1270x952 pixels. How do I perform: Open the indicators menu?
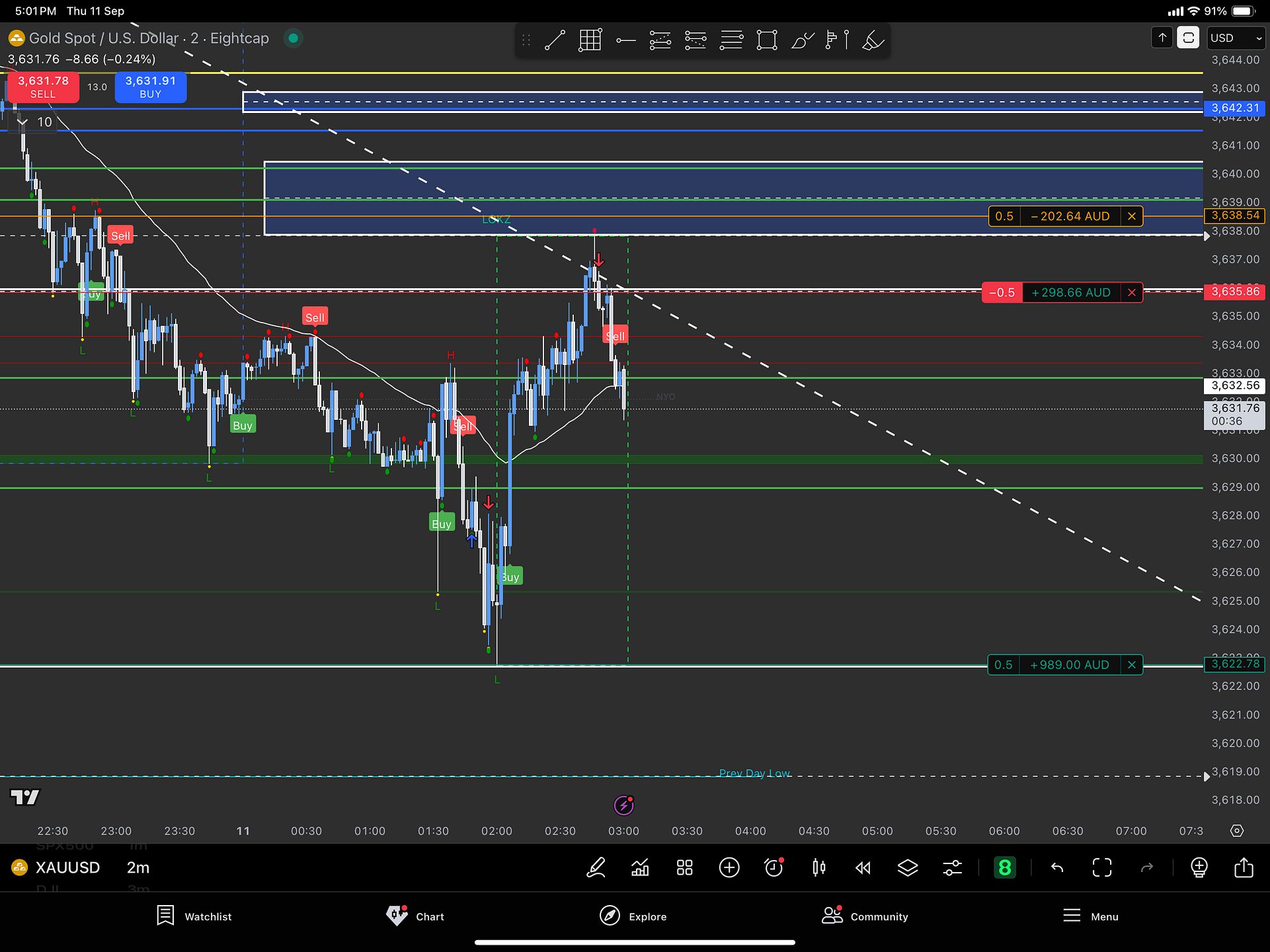[x=640, y=867]
